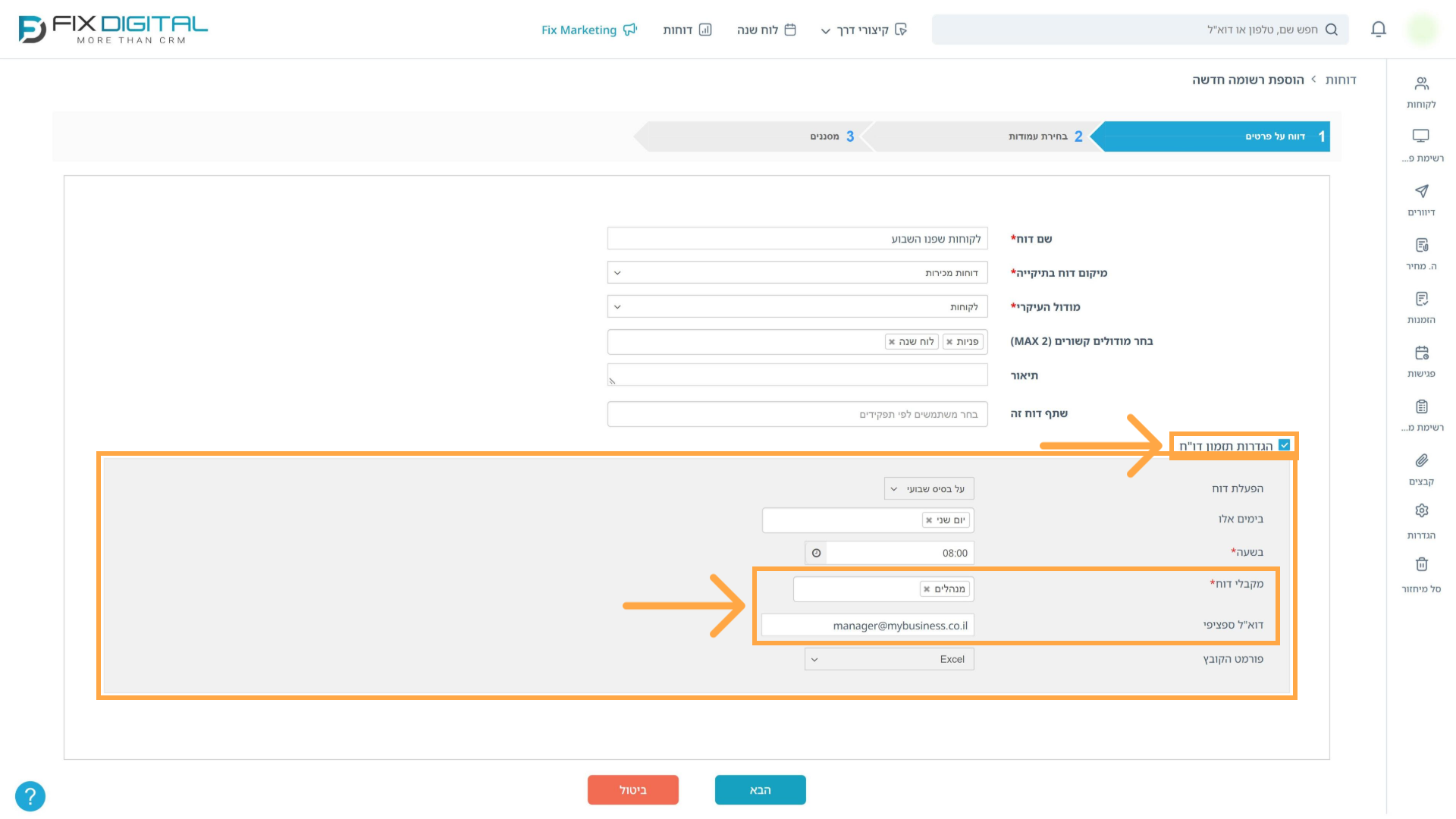Open the הפעלת דוח frequency dropdown

929,489
